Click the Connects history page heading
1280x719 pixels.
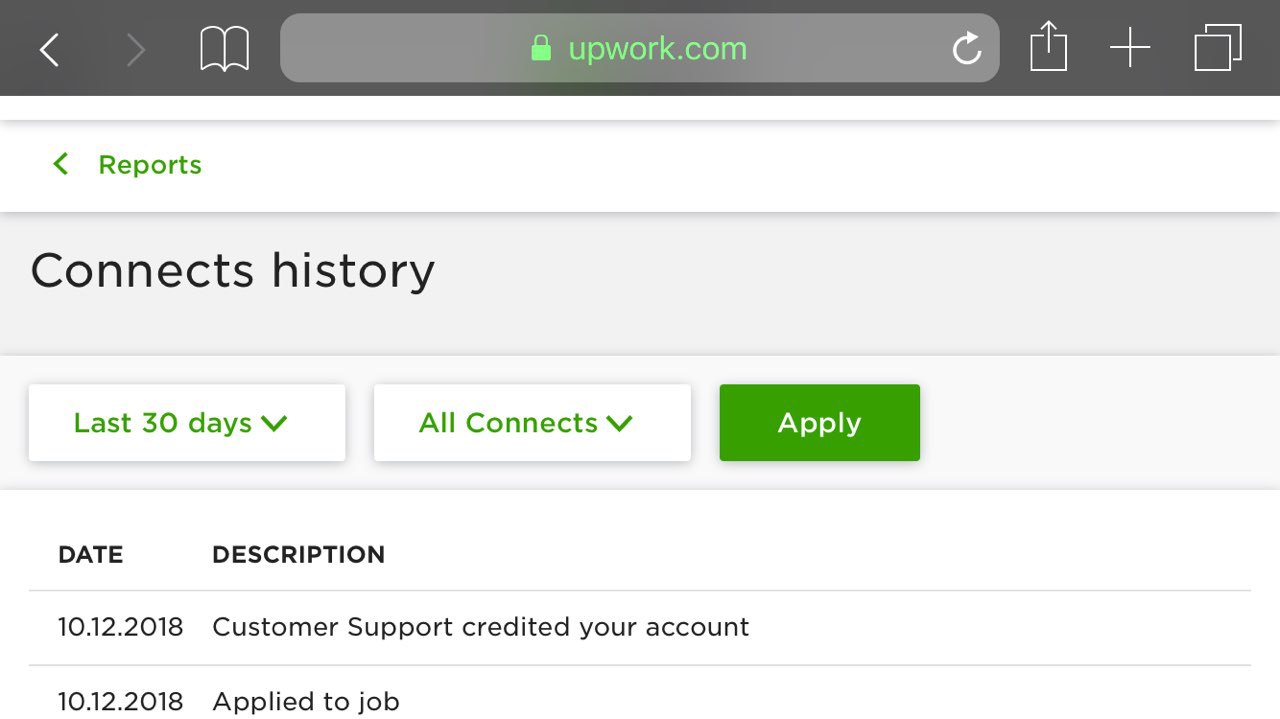click(x=232, y=270)
